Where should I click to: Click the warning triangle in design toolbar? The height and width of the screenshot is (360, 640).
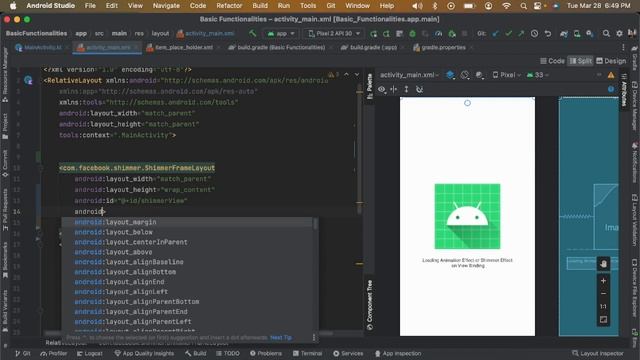tap(611, 75)
